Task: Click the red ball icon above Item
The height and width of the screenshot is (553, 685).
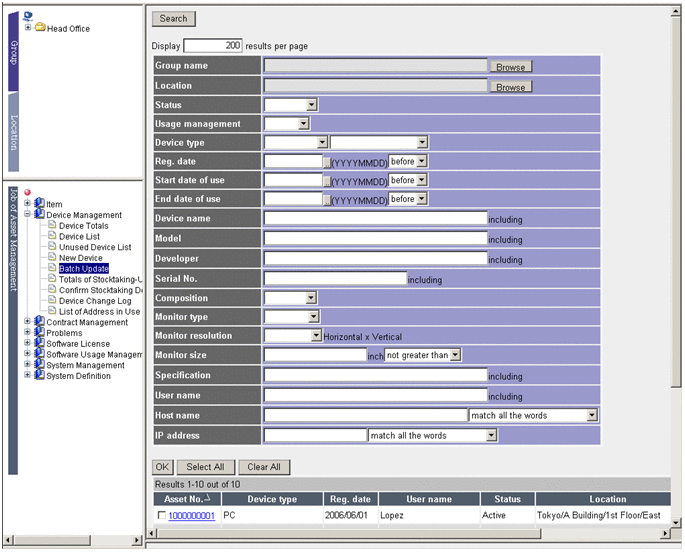Action: tap(28, 192)
